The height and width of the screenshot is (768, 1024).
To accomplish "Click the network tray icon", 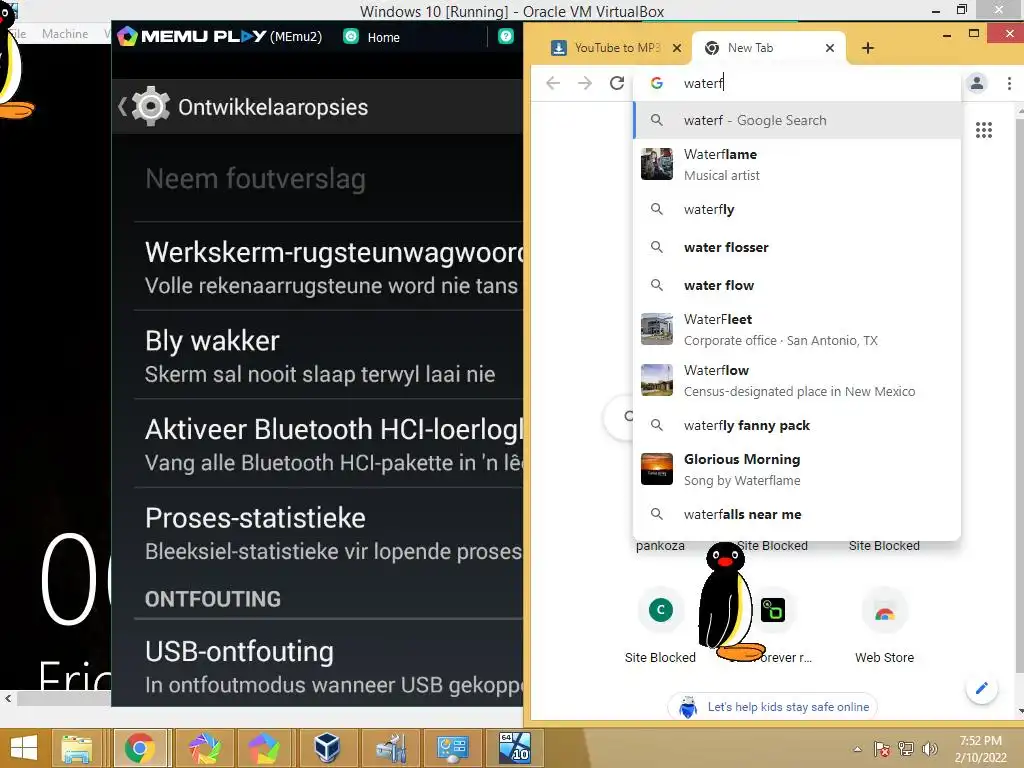I will [x=906, y=749].
